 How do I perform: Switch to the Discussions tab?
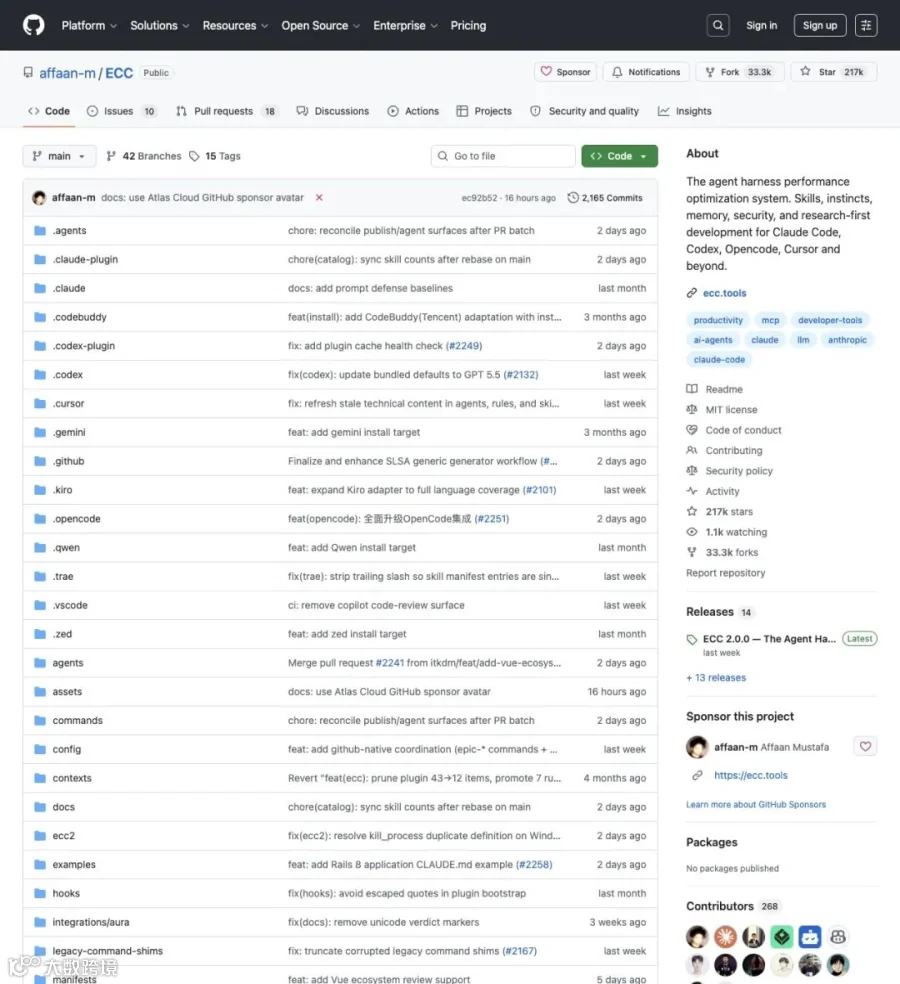(x=333, y=111)
